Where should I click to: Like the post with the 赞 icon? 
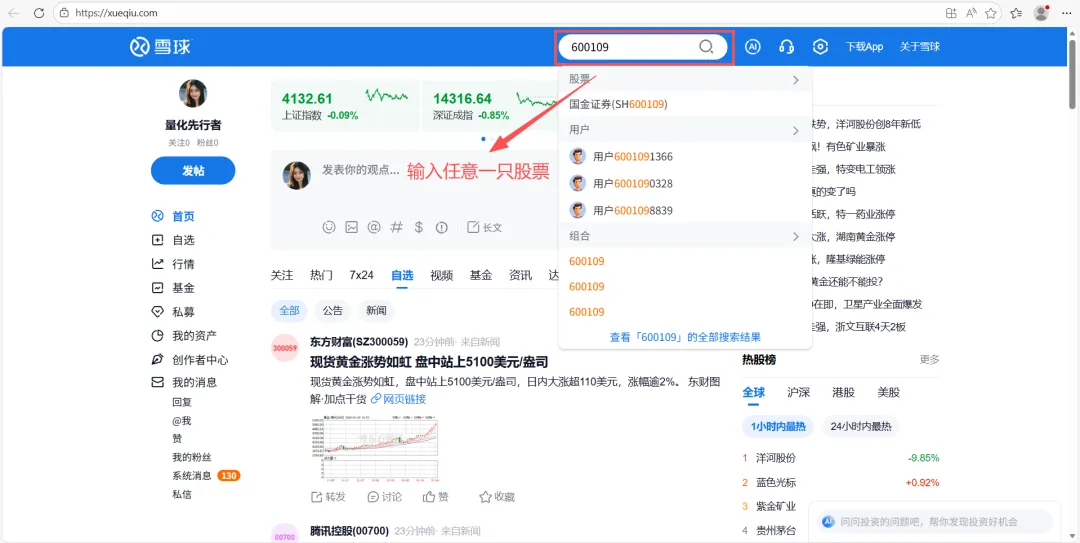(x=436, y=497)
